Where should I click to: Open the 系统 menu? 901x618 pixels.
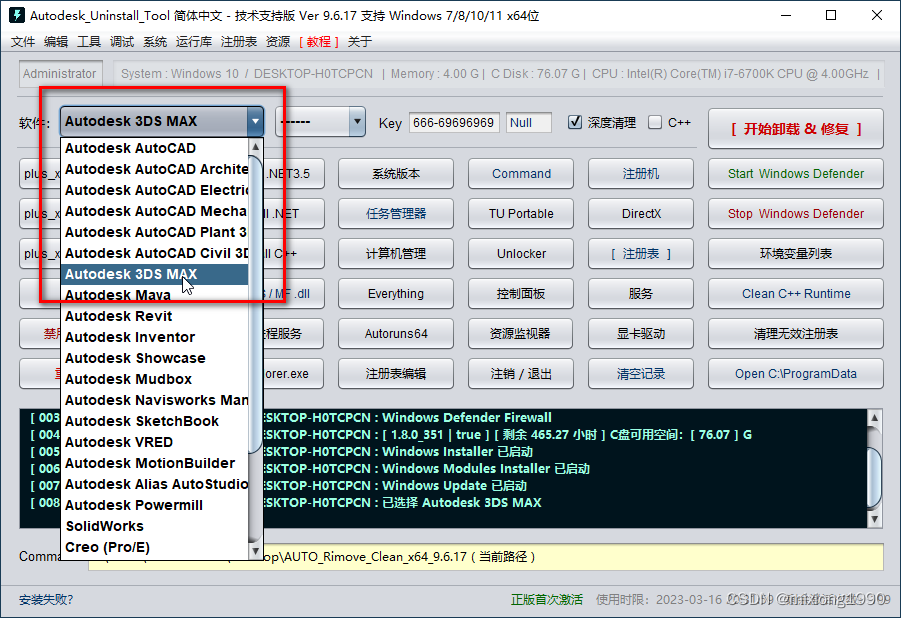click(x=155, y=41)
